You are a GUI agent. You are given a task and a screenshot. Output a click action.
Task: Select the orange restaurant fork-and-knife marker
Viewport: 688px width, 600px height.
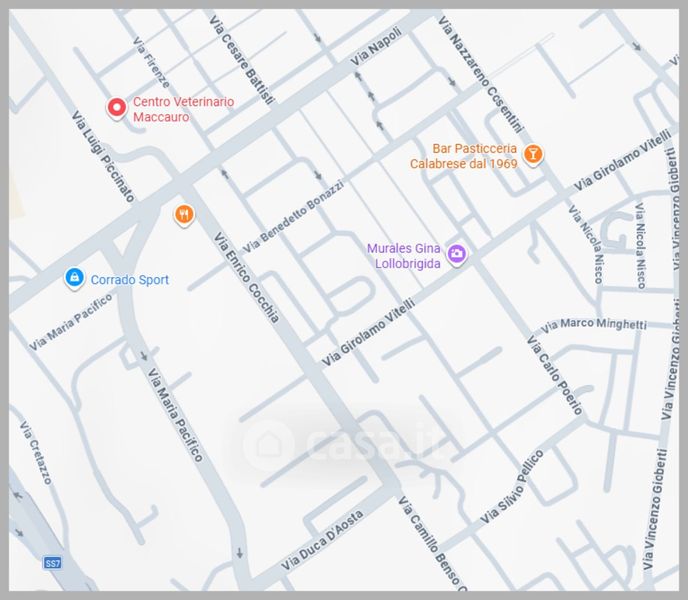point(182,214)
